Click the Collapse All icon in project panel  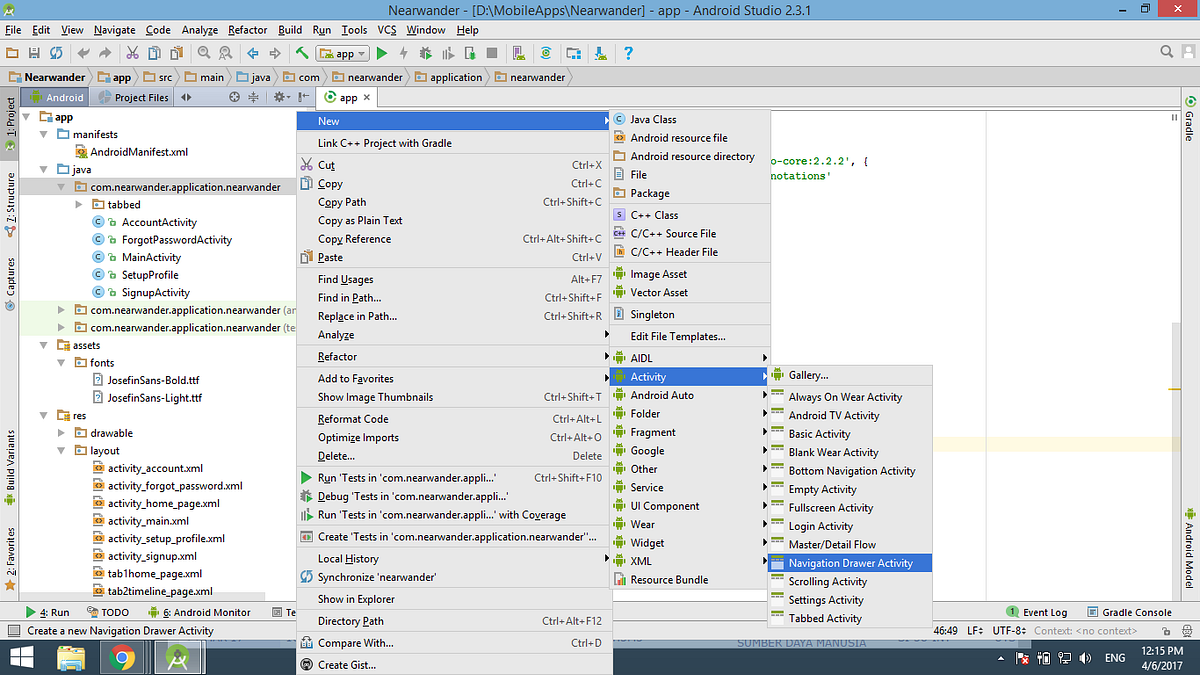[254, 97]
